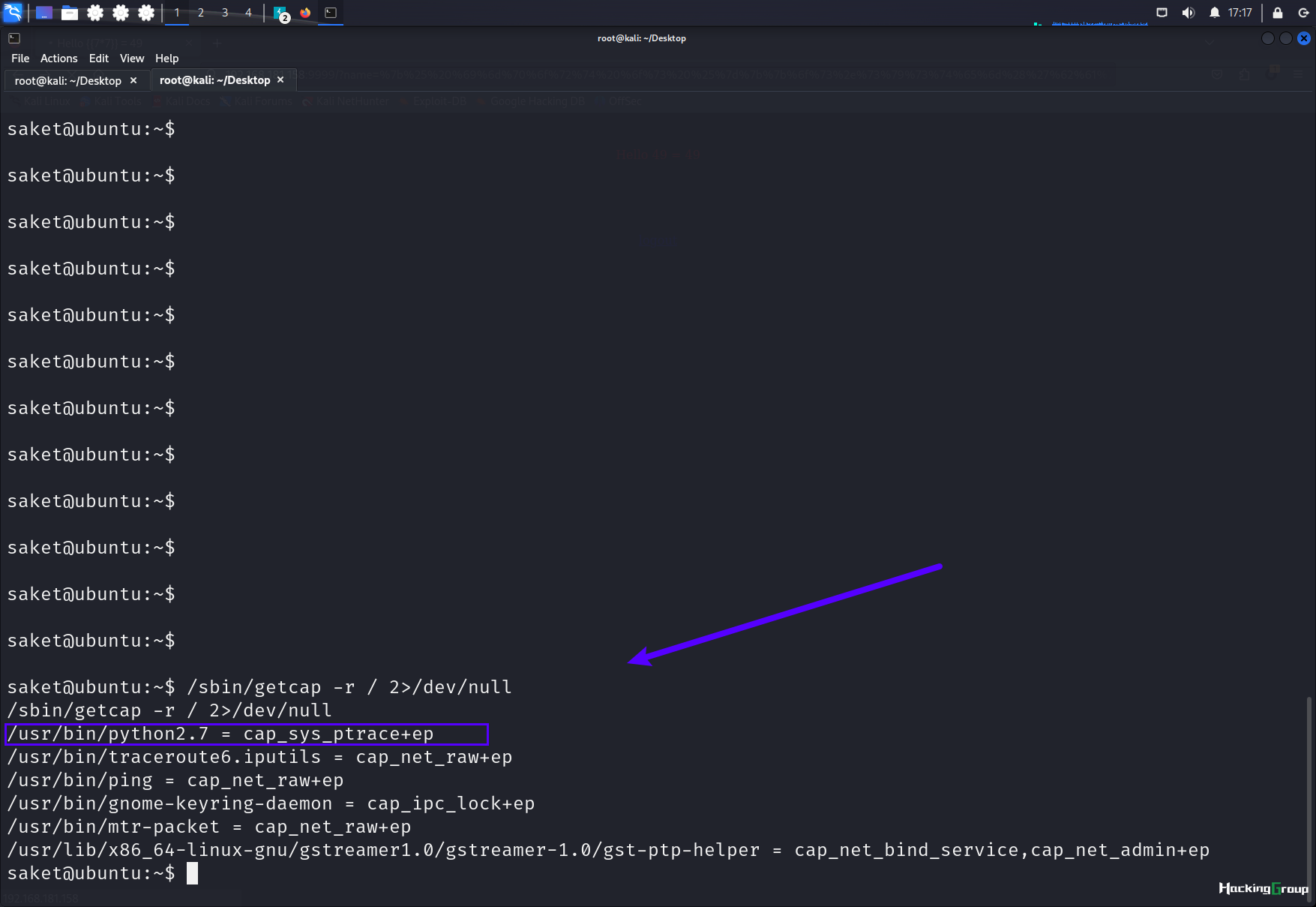Click the typed getcap command line
The image size is (1316, 907).
pos(349,687)
